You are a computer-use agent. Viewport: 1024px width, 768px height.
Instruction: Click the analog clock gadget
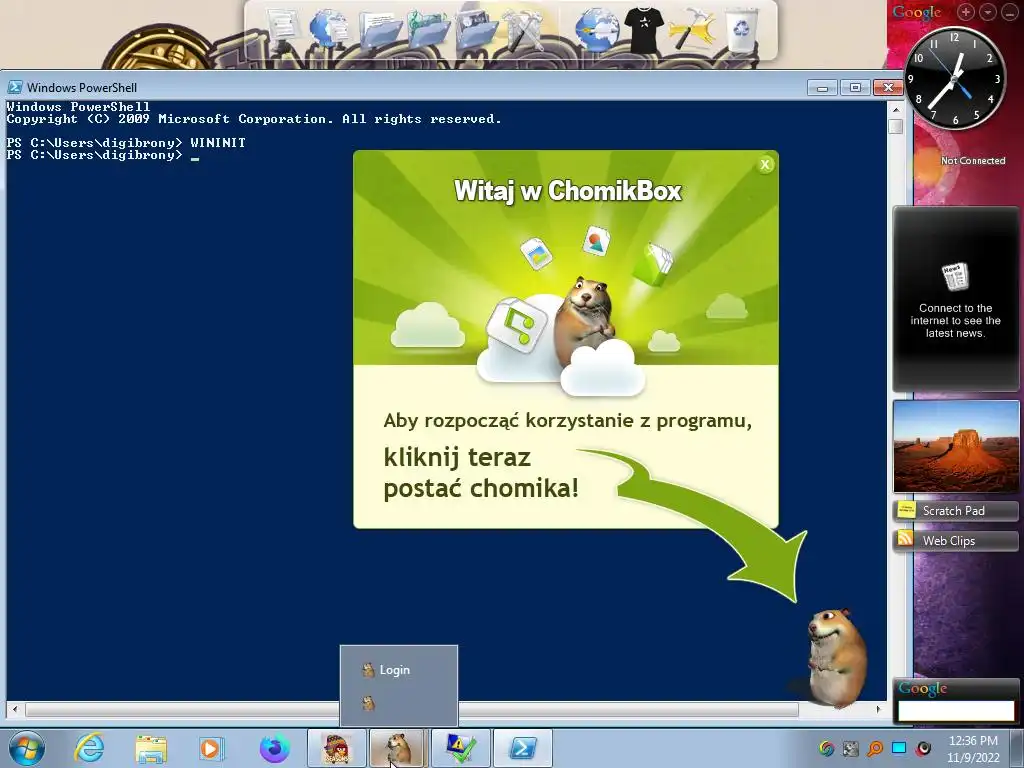pos(954,78)
